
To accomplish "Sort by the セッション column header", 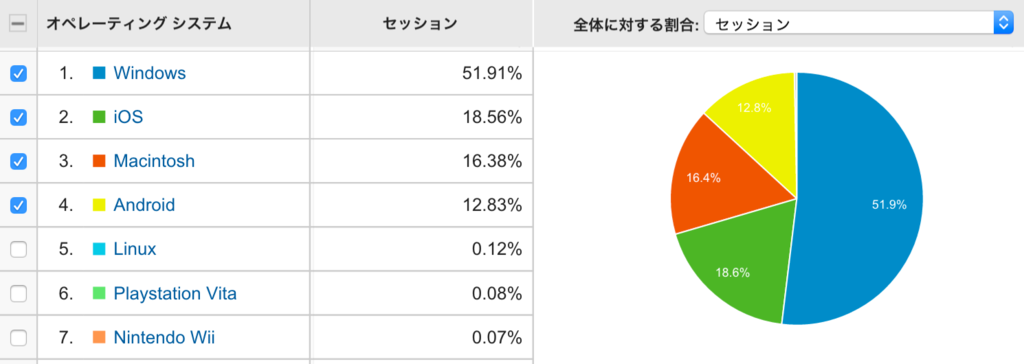I will tap(420, 24).
